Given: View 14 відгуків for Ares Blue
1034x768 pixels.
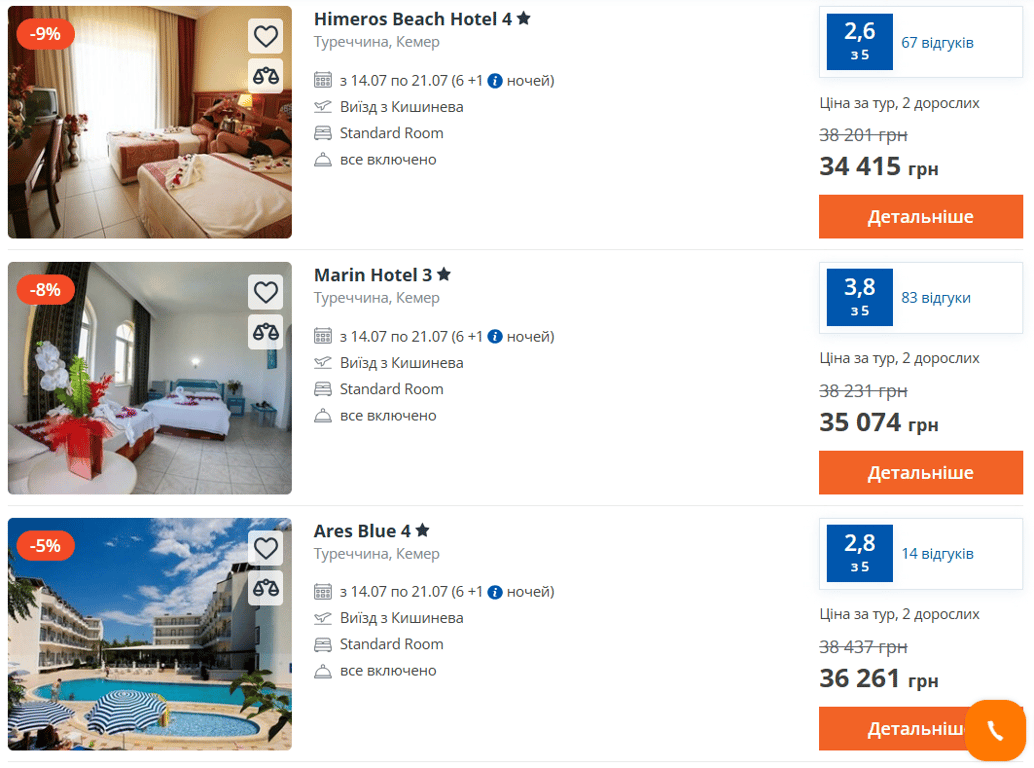Looking at the screenshot, I should point(937,554).
